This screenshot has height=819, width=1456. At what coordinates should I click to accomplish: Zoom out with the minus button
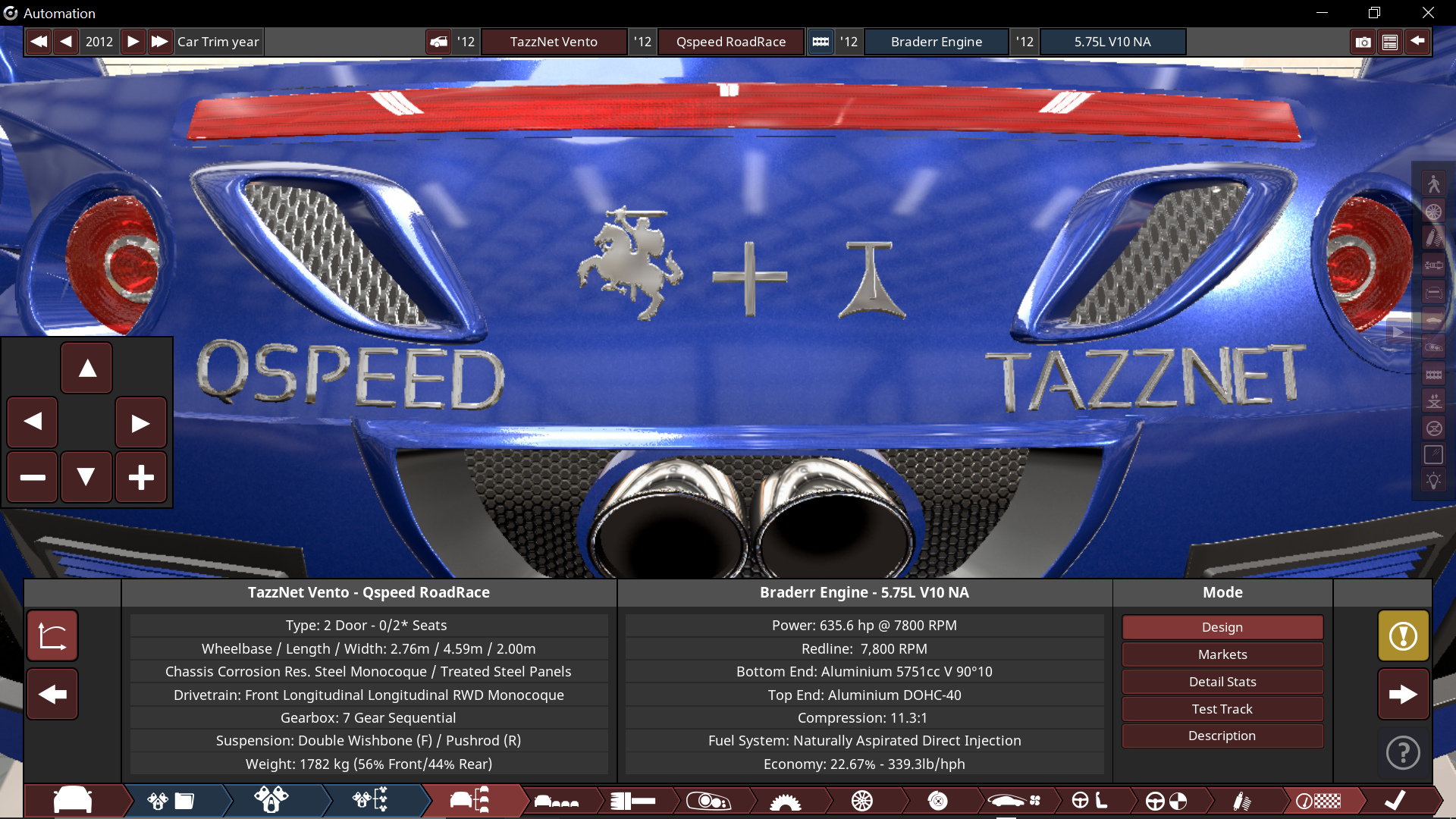tap(33, 477)
